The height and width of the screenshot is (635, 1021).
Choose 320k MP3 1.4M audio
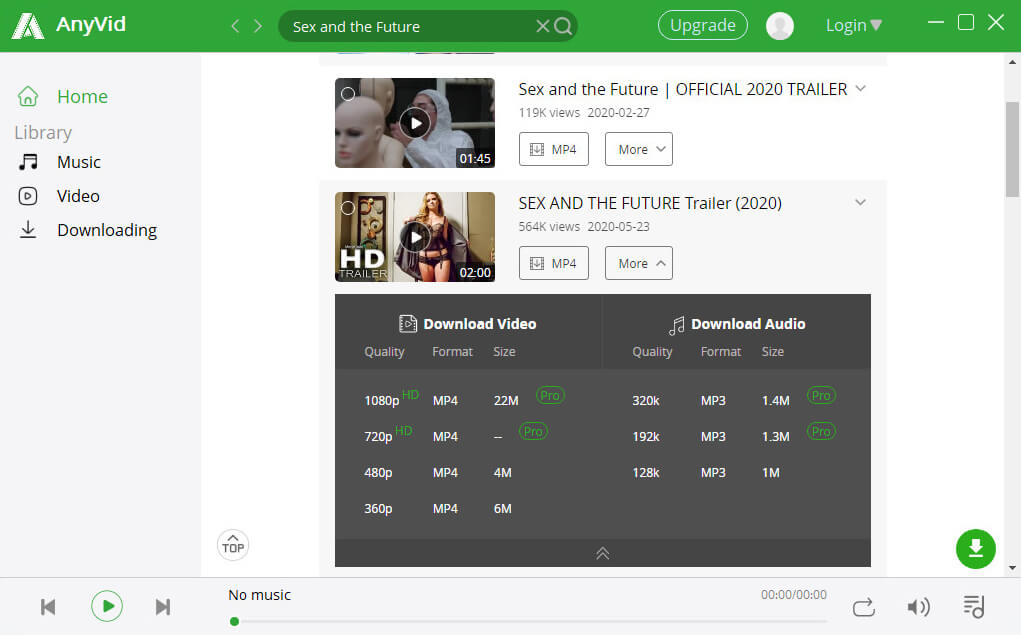coord(735,399)
